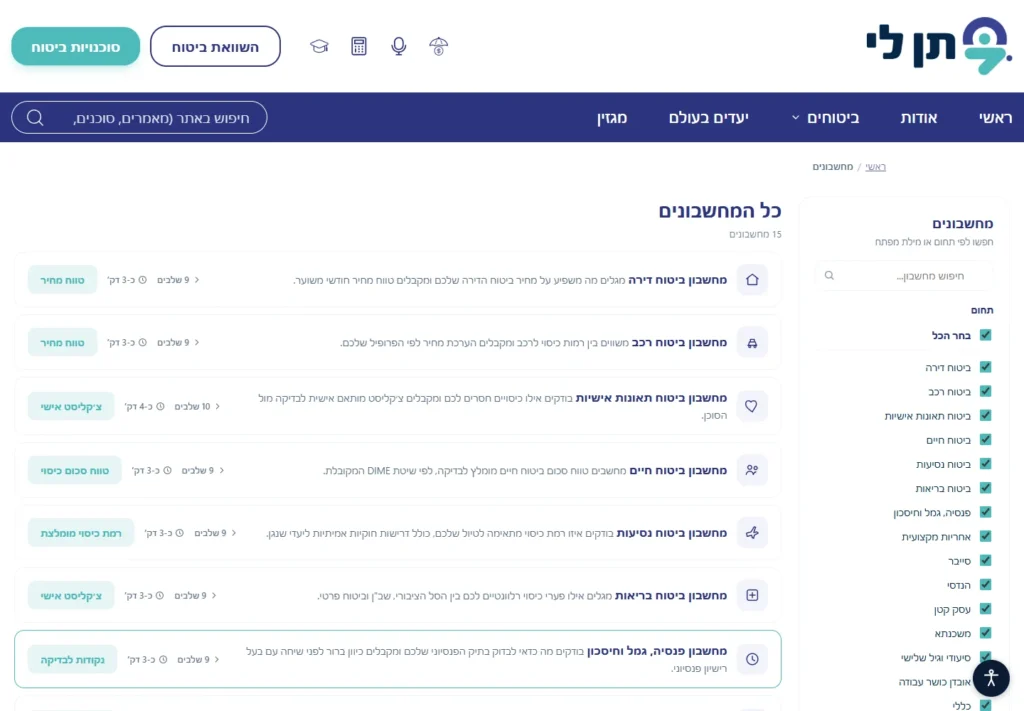Toggle the ביטוח חיים filter checkbox
Image resolution: width=1024 pixels, height=711 pixels.
pos(985,439)
